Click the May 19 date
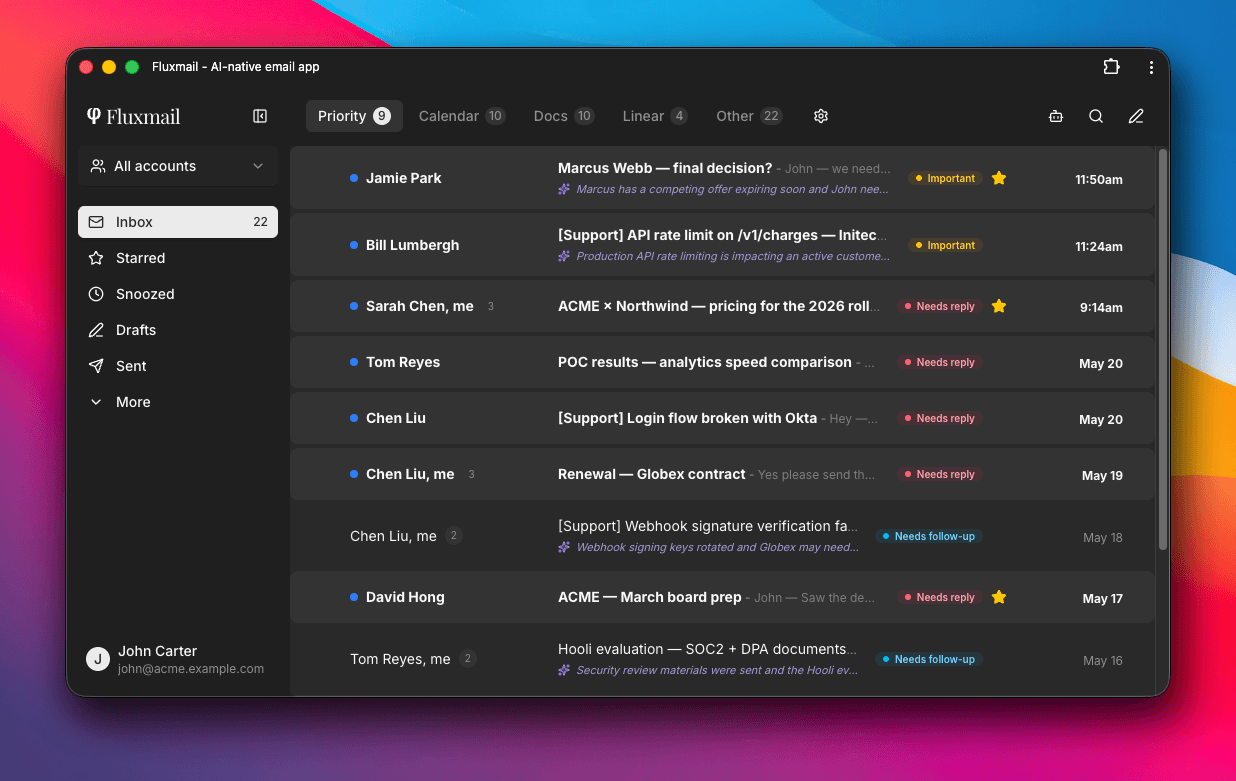The width and height of the screenshot is (1236, 781). 1102,475
